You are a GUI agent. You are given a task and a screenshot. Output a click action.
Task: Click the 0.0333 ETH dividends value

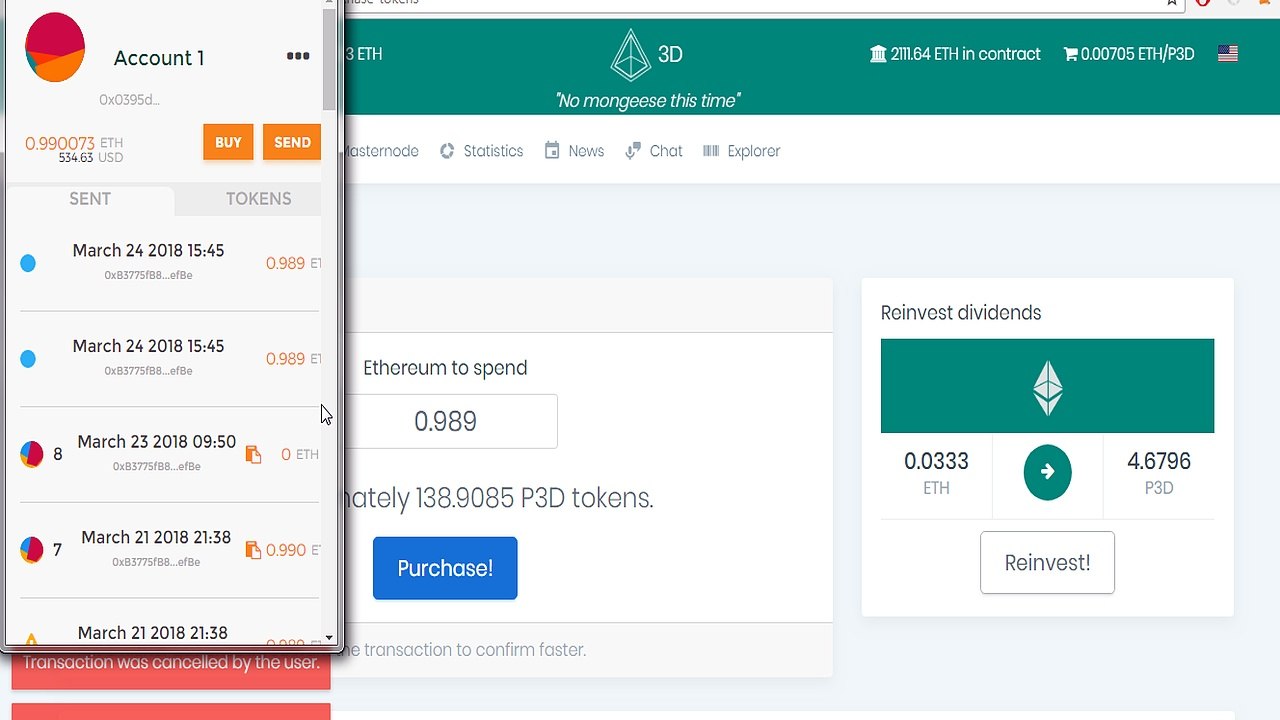936,461
